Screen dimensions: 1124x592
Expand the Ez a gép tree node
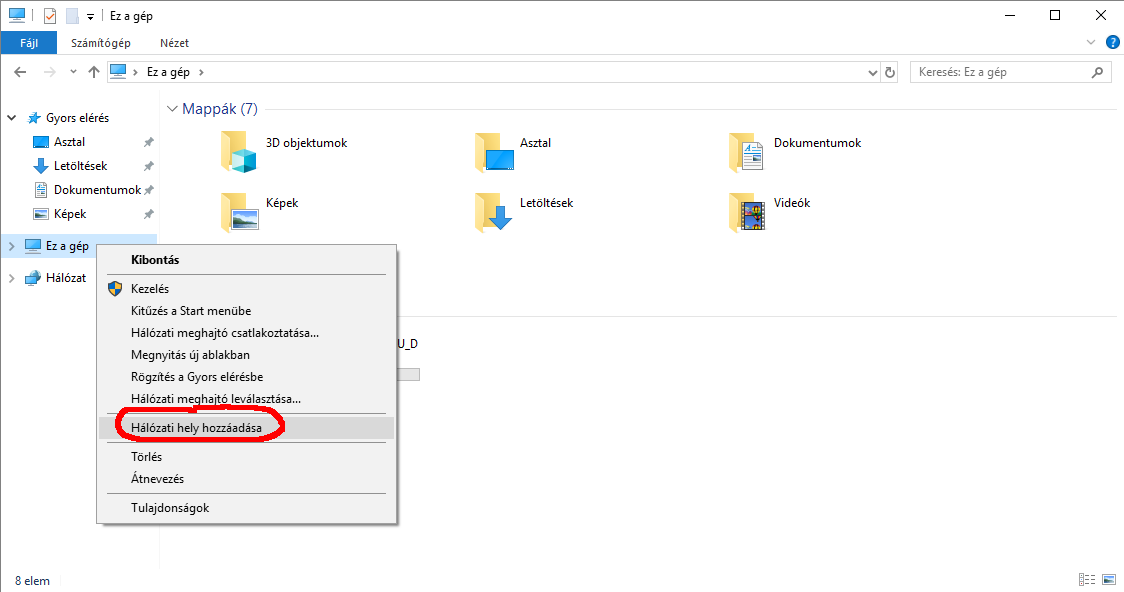click(x=11, y=246)
